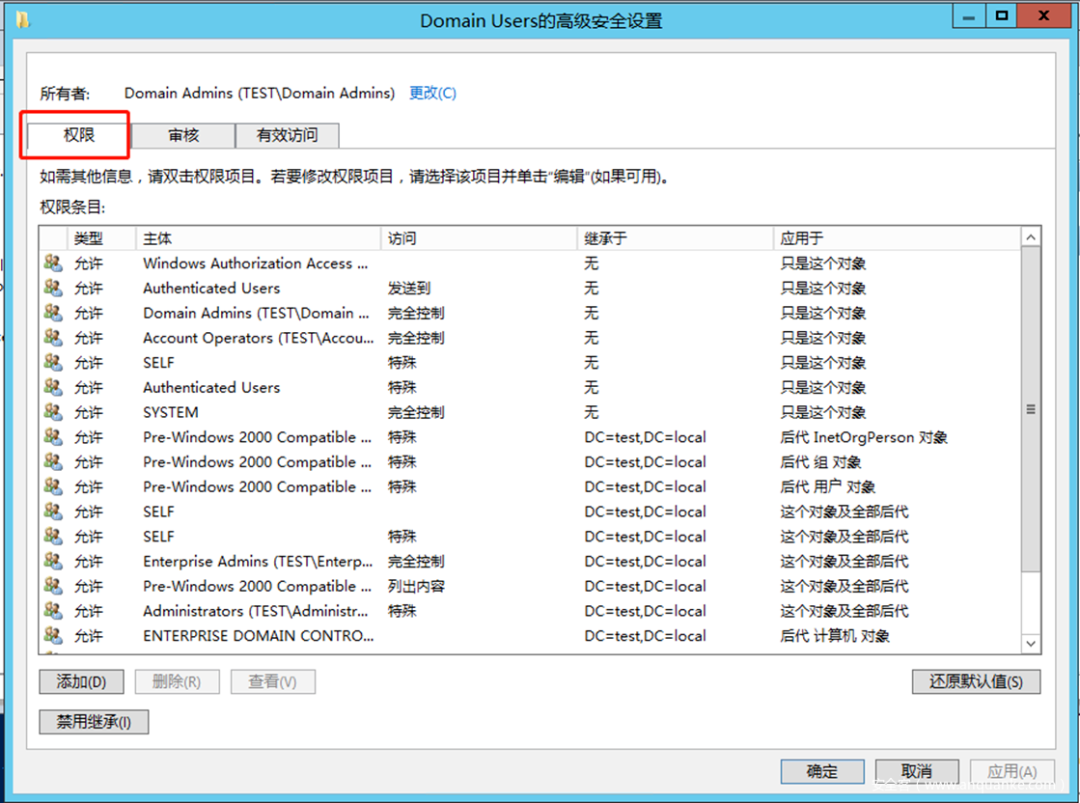Screen dimensions: 1080x803
Task: Click the group icon beside the first SELF entry
Action: coord(53,362)
